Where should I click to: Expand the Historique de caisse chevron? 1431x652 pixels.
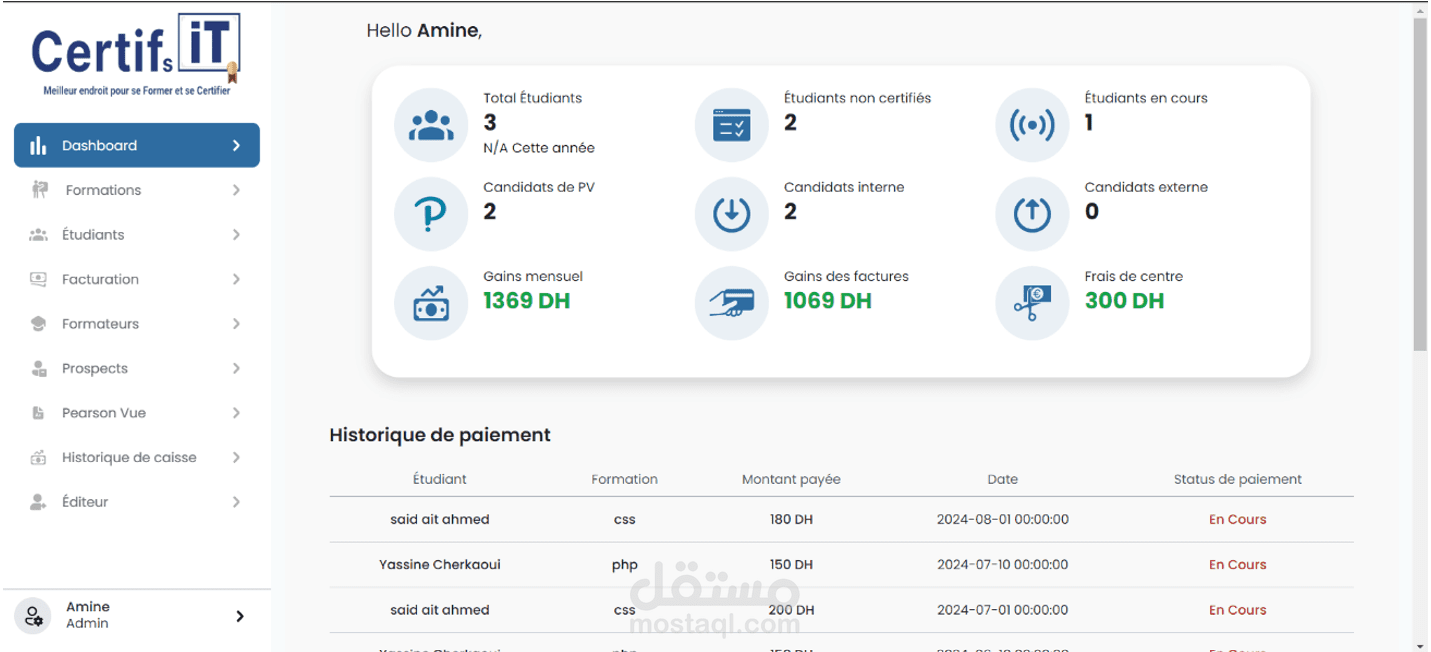point(236,457)
